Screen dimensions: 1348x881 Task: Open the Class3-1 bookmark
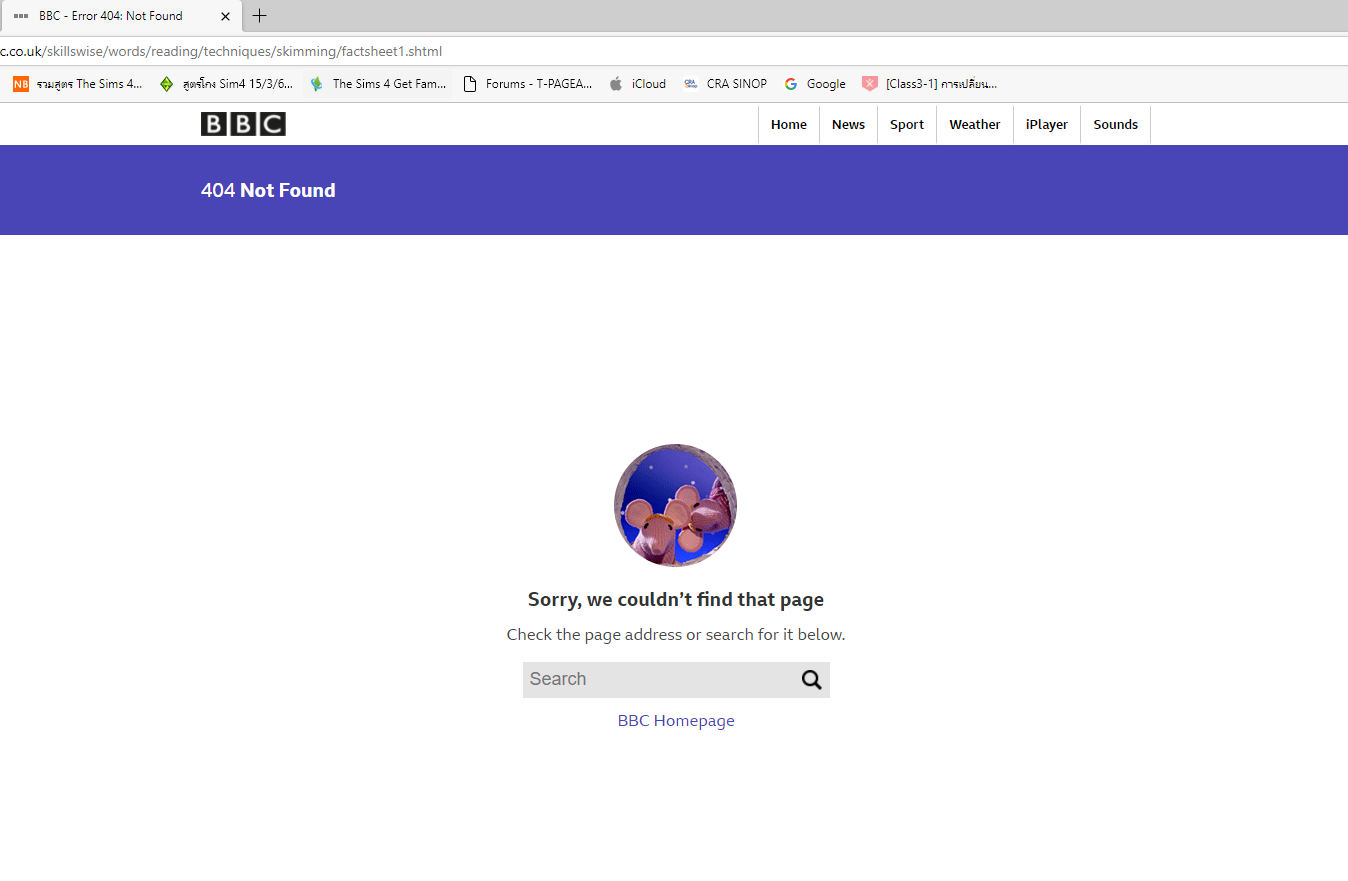pos(929,84)
